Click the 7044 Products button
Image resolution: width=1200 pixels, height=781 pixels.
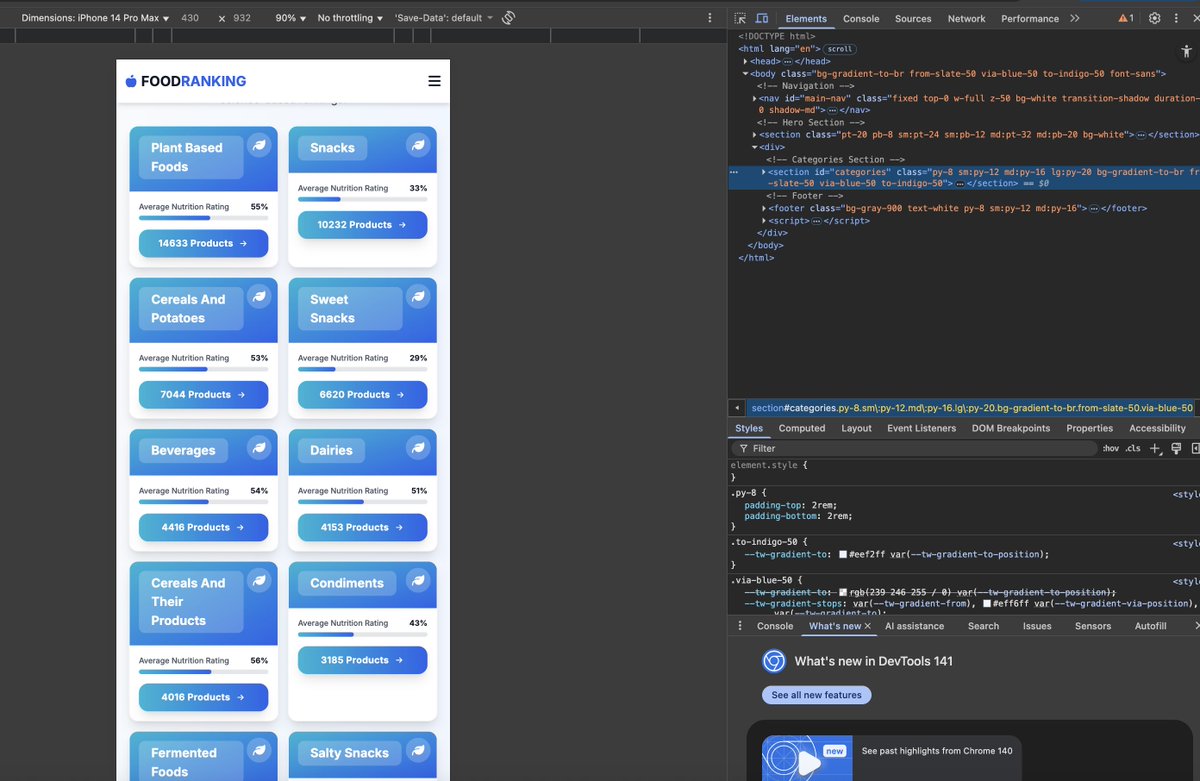pyautogui.click(x=203, y=395)
